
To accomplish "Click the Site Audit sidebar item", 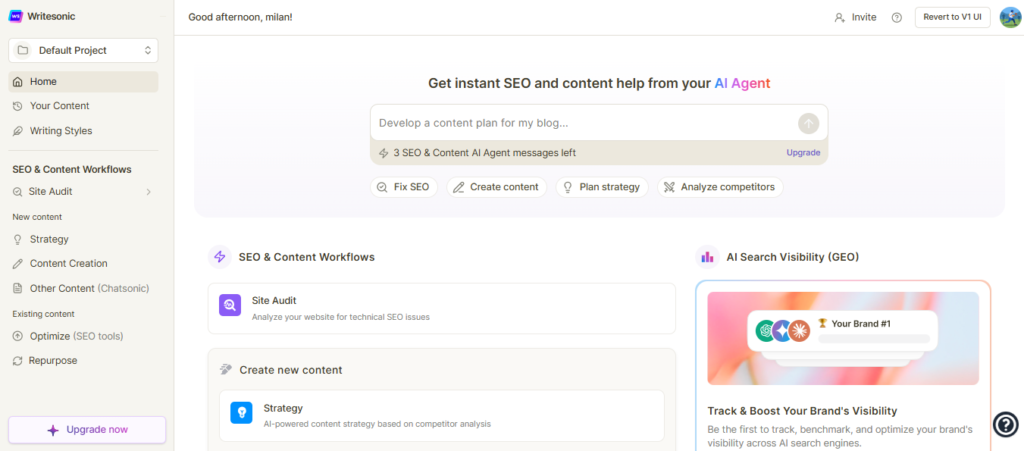I will 83,191.
